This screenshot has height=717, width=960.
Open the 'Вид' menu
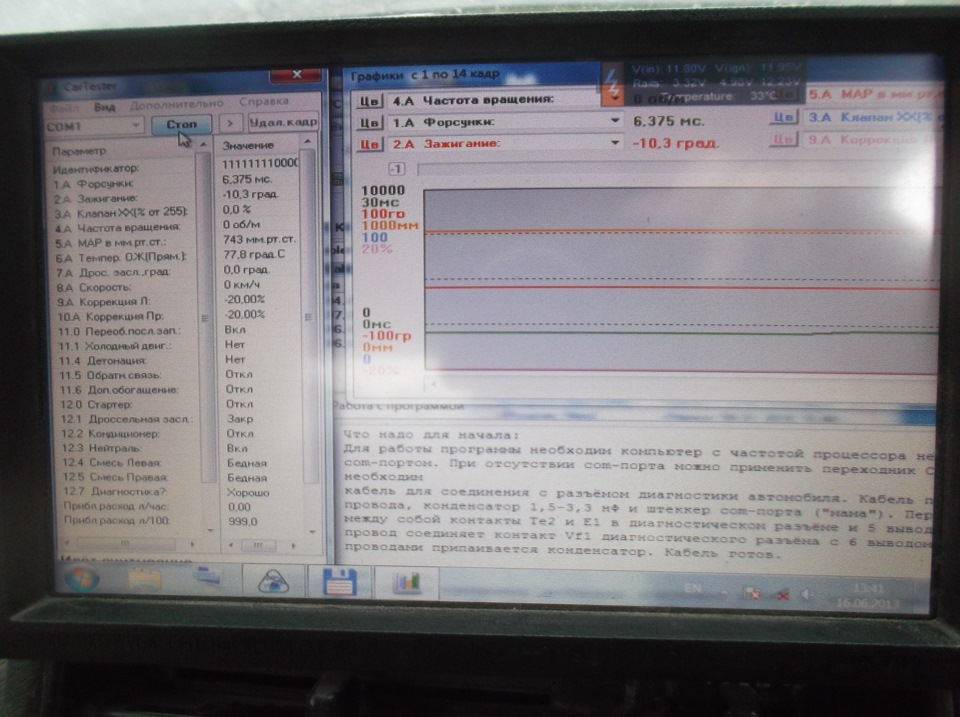pyautogui.click(x=104, y=104)
